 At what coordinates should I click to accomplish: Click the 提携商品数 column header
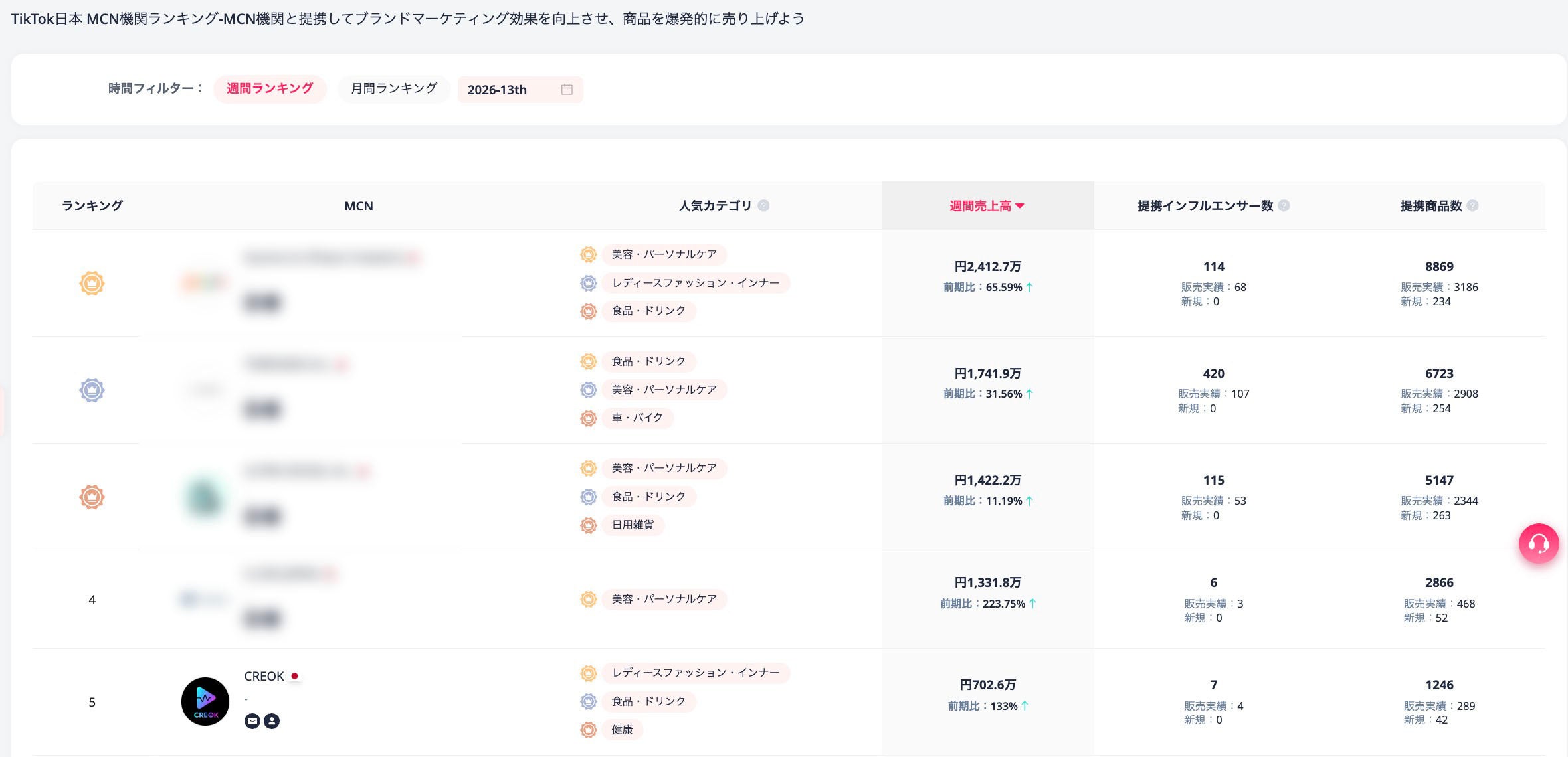pyautogui.click(x=1430, y=206)
